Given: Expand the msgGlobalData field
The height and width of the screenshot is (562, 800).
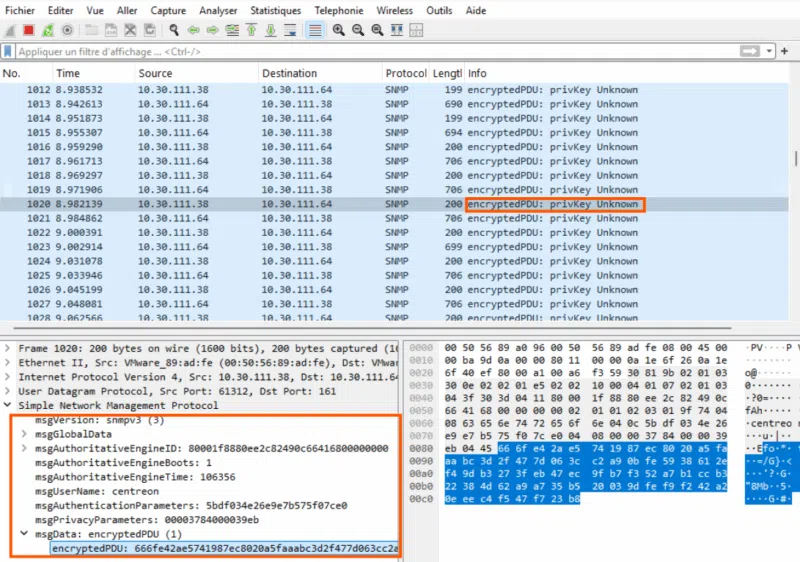Looking at the screenshot, I should (24, 434).
